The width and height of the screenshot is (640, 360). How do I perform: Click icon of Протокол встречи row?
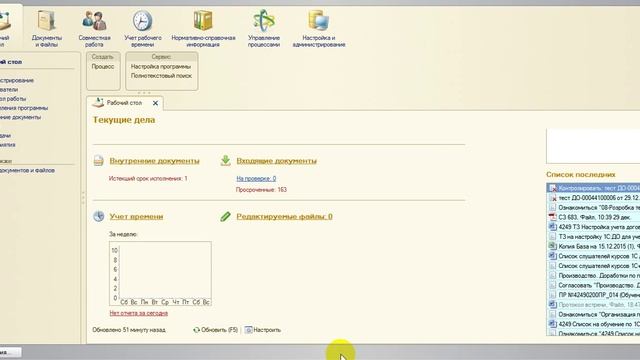[552, 304]
